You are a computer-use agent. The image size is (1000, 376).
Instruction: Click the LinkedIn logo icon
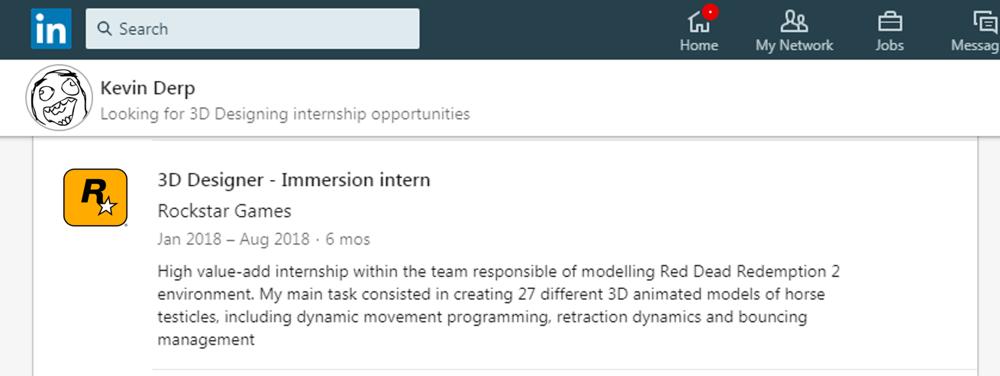51,29
